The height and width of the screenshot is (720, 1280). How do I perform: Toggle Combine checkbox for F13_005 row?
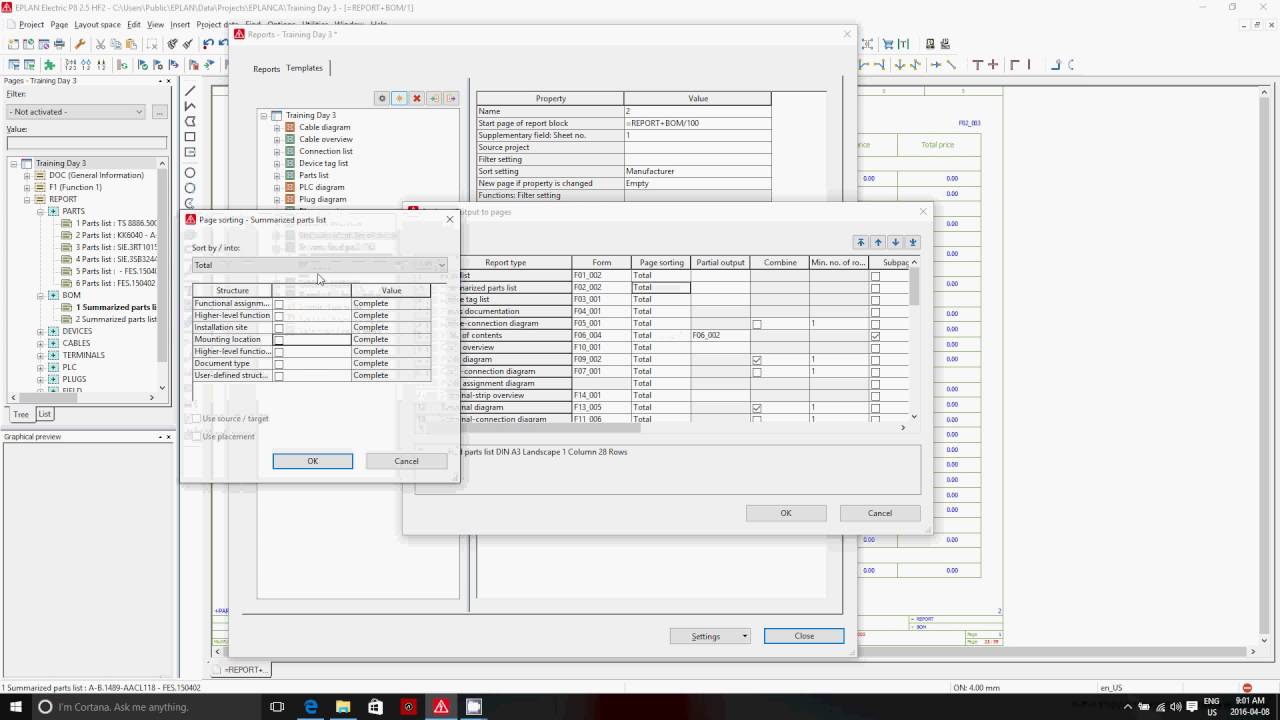coord(757,408)
